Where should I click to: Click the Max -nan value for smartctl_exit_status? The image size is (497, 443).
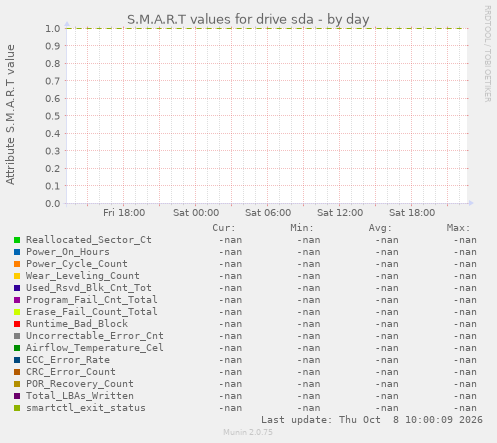[465, 408]
